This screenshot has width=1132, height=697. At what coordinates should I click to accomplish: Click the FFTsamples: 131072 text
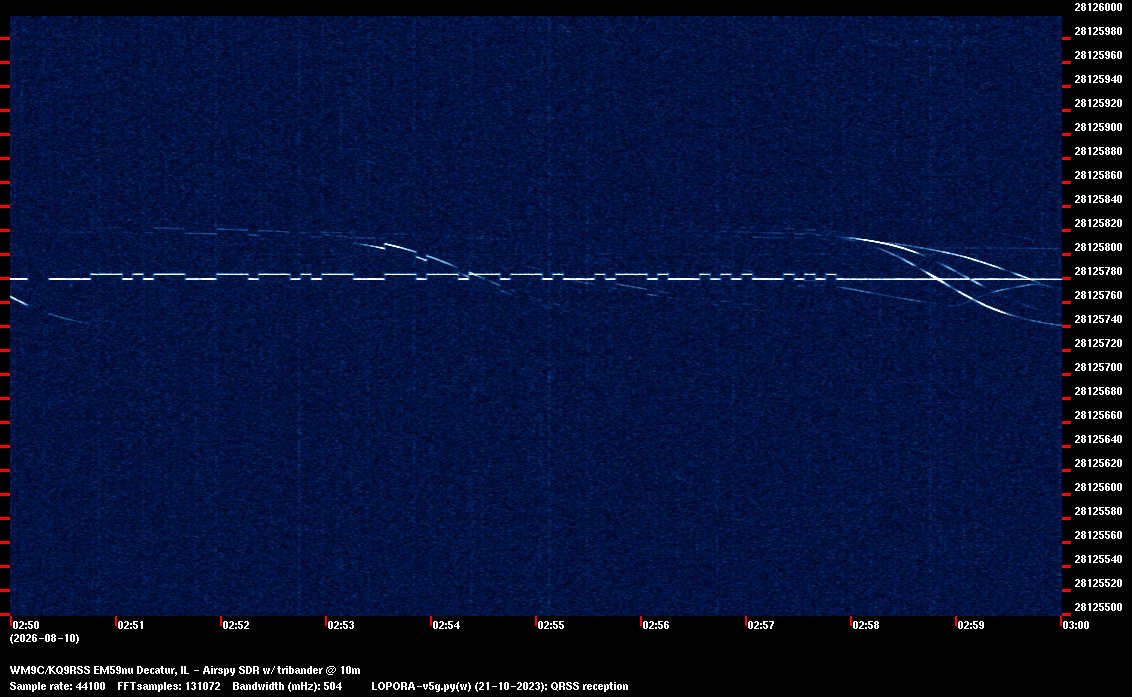169,686
